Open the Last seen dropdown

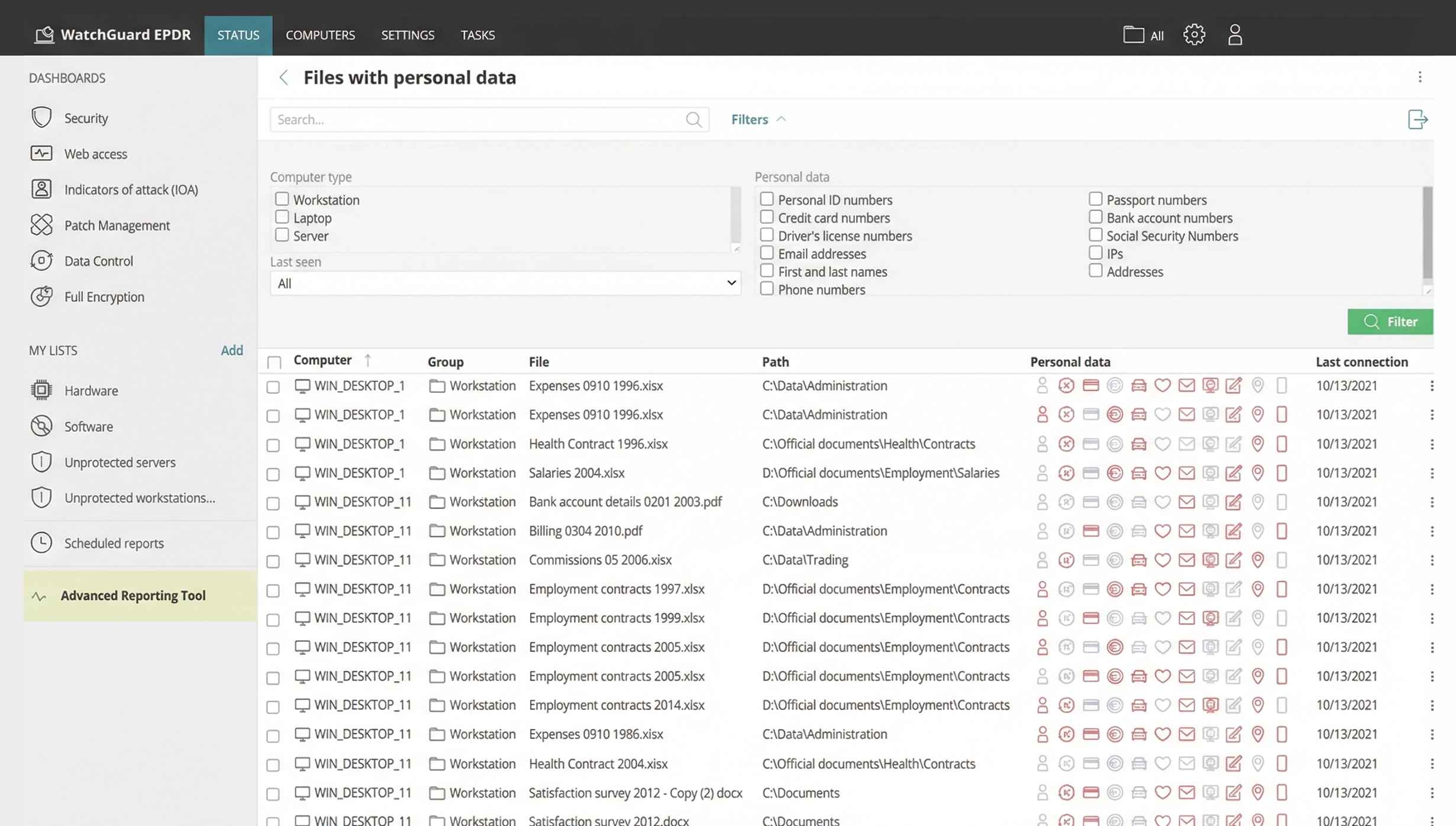(x=505, y=283)
